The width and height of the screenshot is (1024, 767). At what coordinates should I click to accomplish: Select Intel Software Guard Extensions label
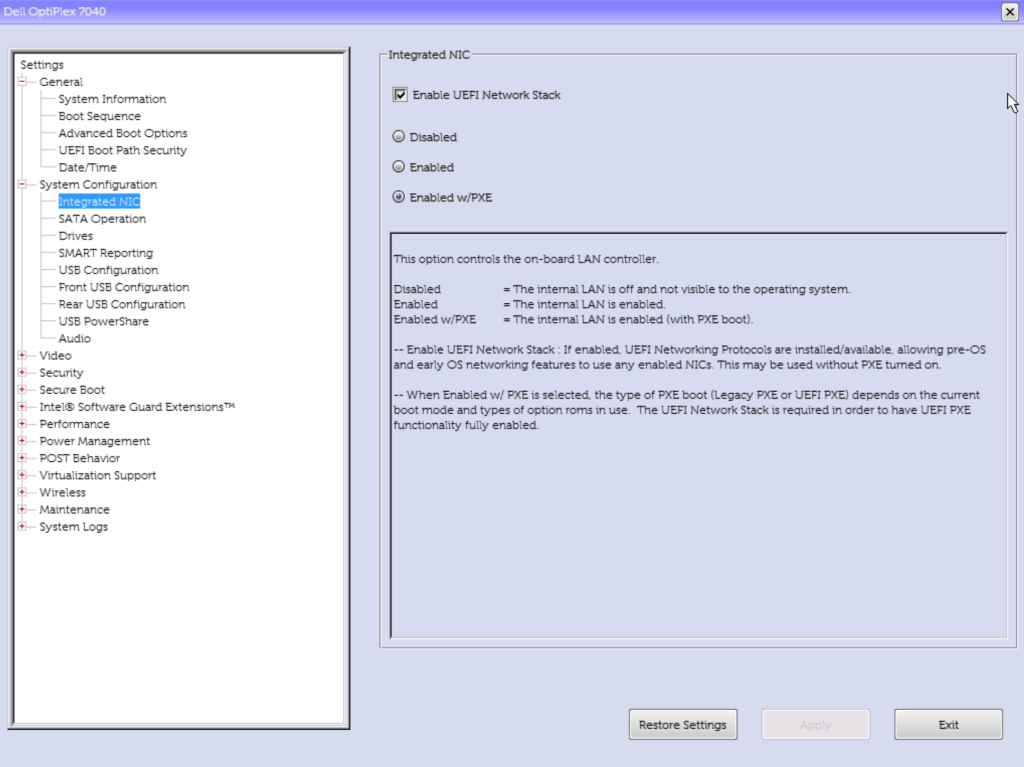pyautogui.click(x=137, y=406)
